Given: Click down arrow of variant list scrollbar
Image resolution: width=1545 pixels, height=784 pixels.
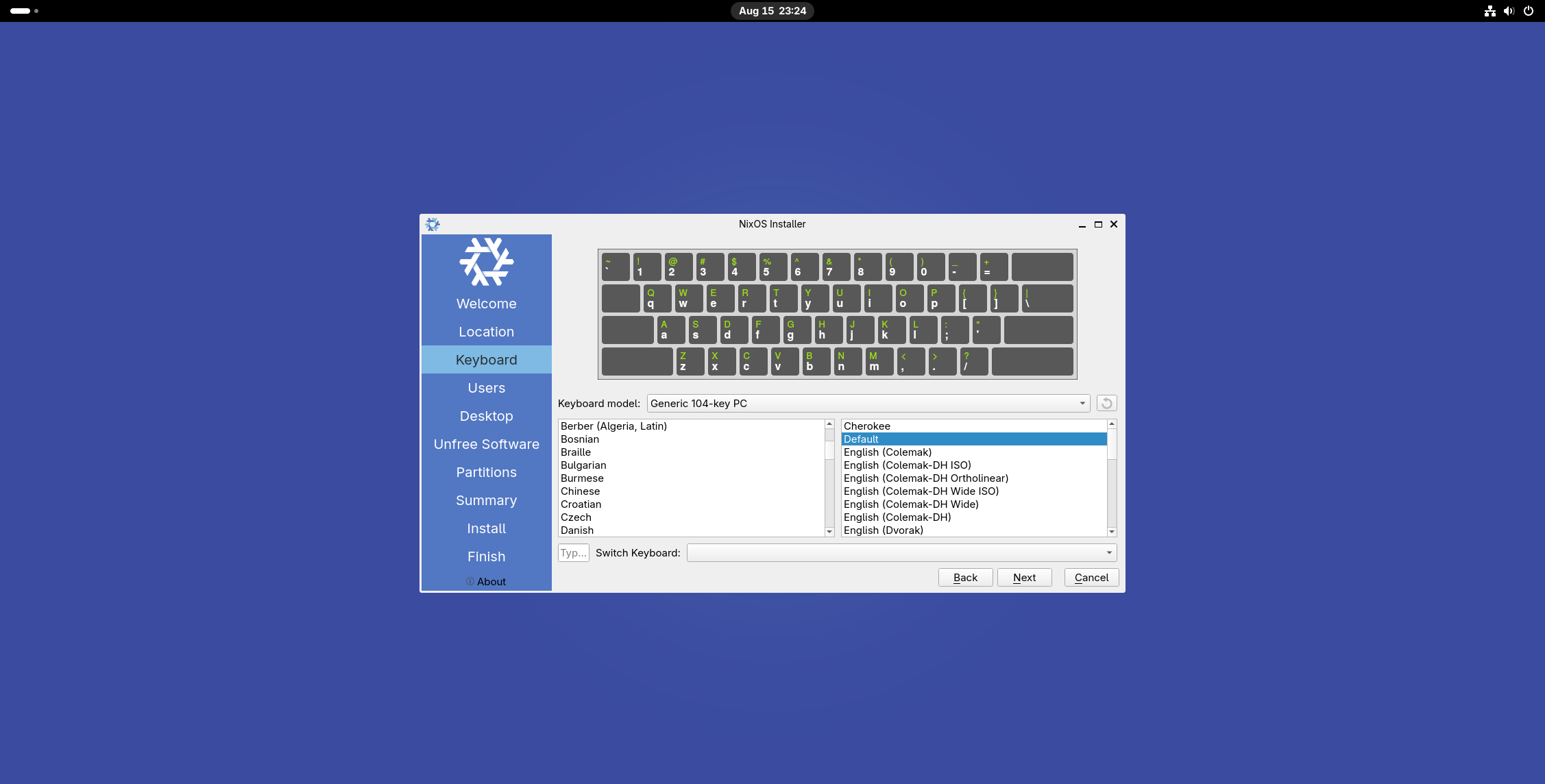Looking at the screenshot, I should click(1112, 532).
